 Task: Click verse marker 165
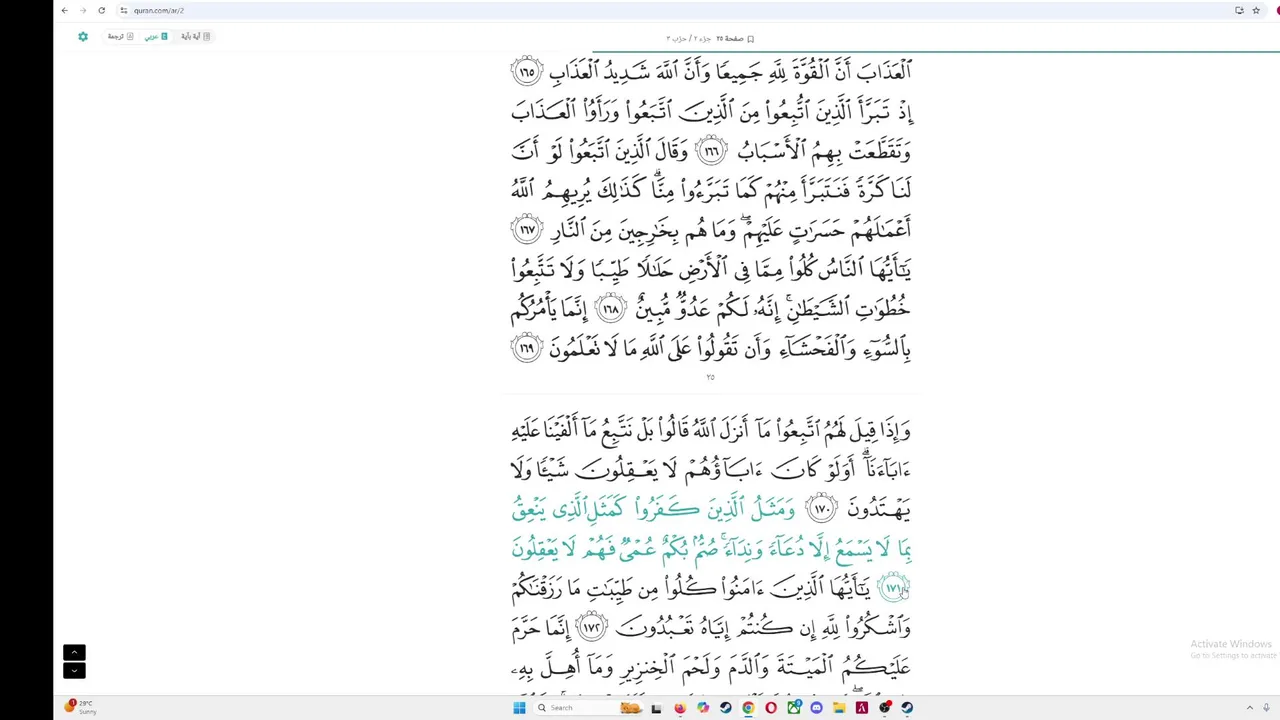526,72
